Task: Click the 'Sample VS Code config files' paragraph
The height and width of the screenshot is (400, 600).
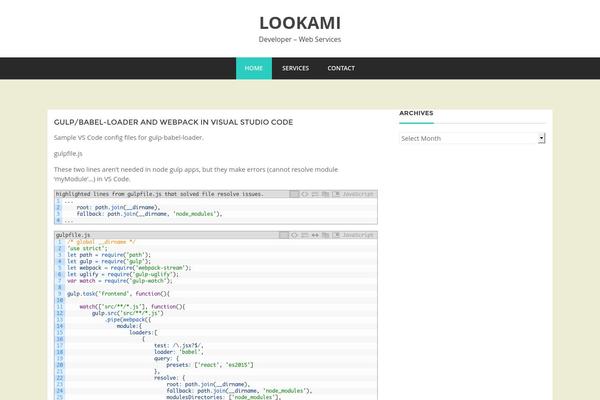Action: (x=129, y=137)
